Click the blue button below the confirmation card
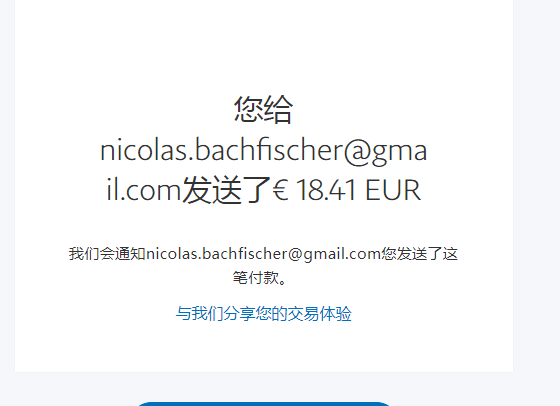The image size is (560, 406). tap(264, 404)
